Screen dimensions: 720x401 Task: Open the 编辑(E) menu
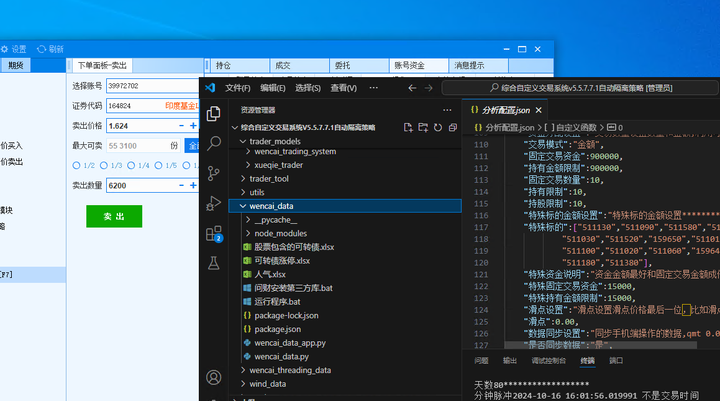pyautogui.click(x=273, y=88)
